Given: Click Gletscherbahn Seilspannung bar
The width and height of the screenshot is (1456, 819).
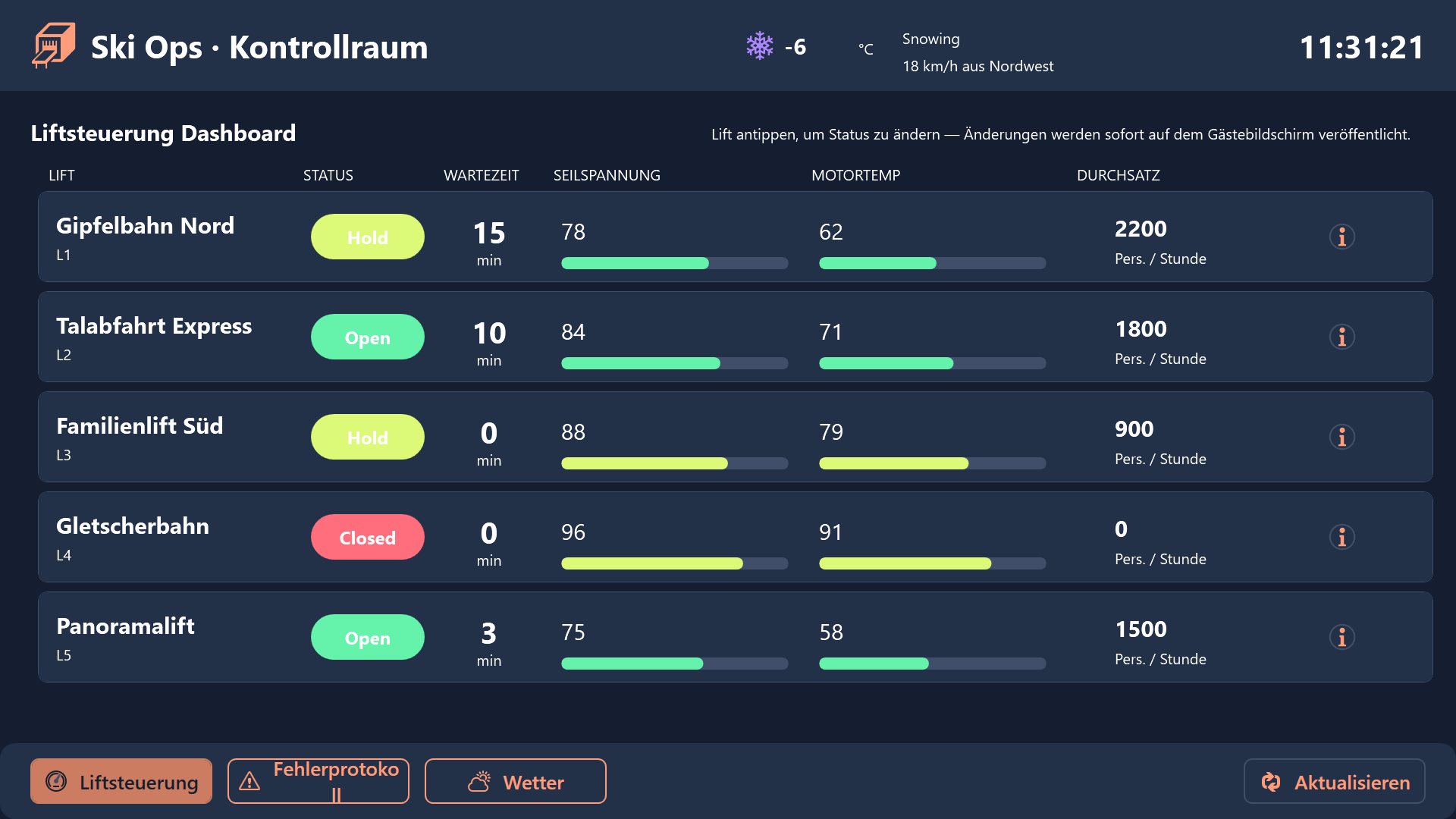Looking at the screenshot, I should coord(675,563).
